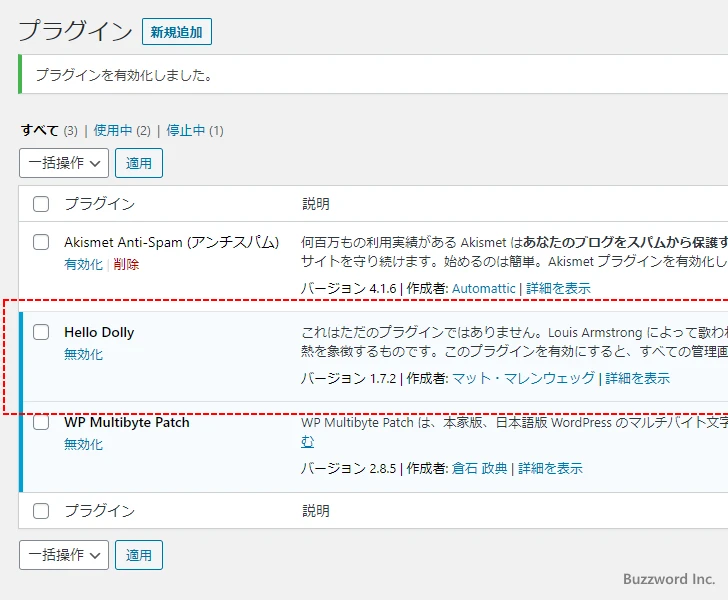
Task: Check the Hello Dolly checkbox
Action: coord(41,332)
